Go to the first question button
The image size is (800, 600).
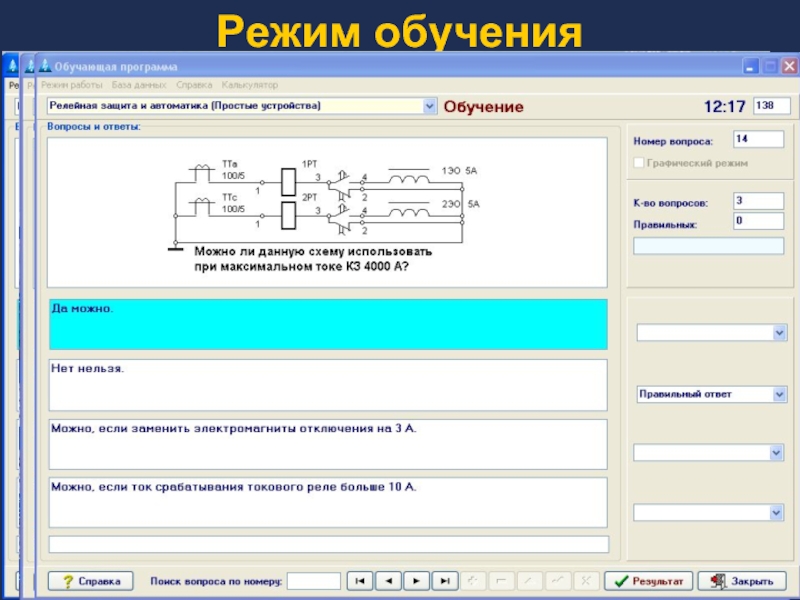[360, 581]
